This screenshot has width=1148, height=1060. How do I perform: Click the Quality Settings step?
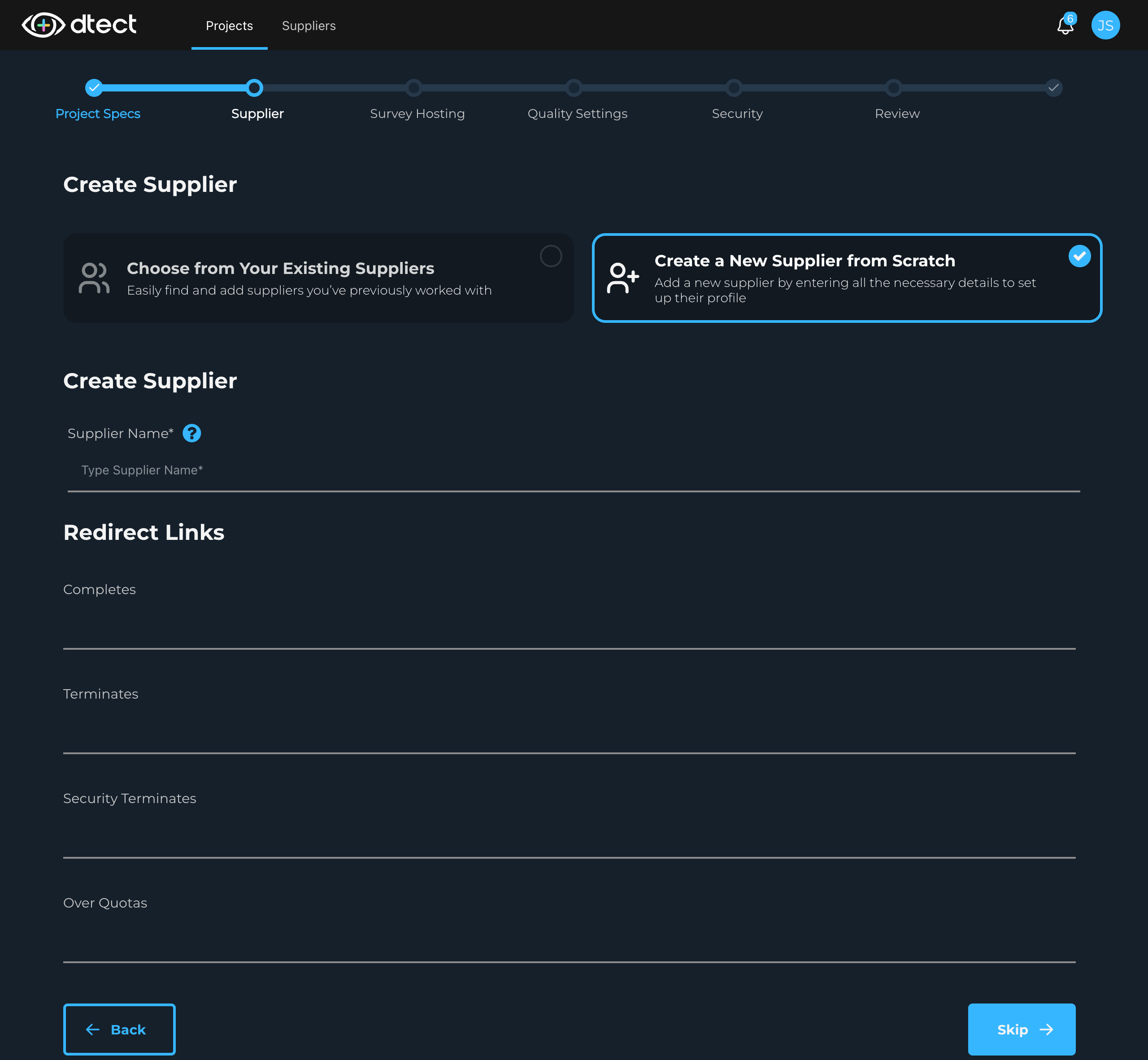(577, 97)
